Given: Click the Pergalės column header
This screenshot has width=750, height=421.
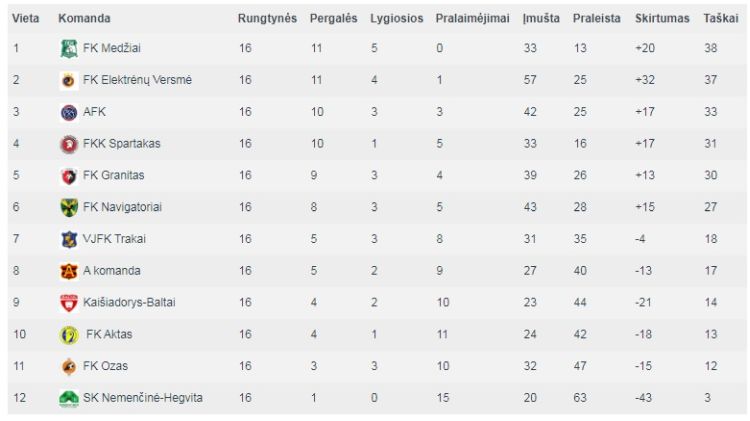Looking at the screenshot, I should (333, 18).
